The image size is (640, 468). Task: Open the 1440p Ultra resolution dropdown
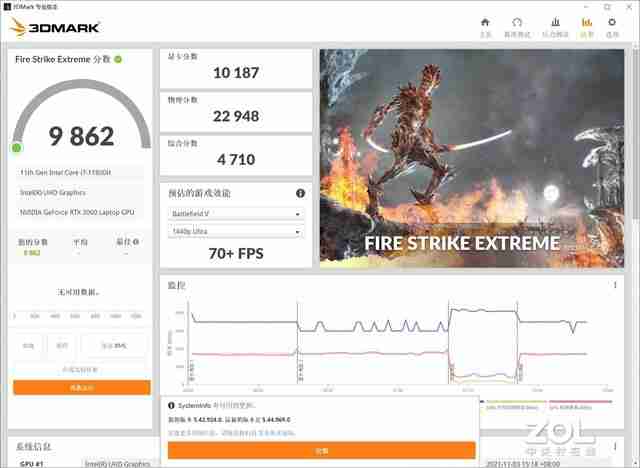click(234, 232)
